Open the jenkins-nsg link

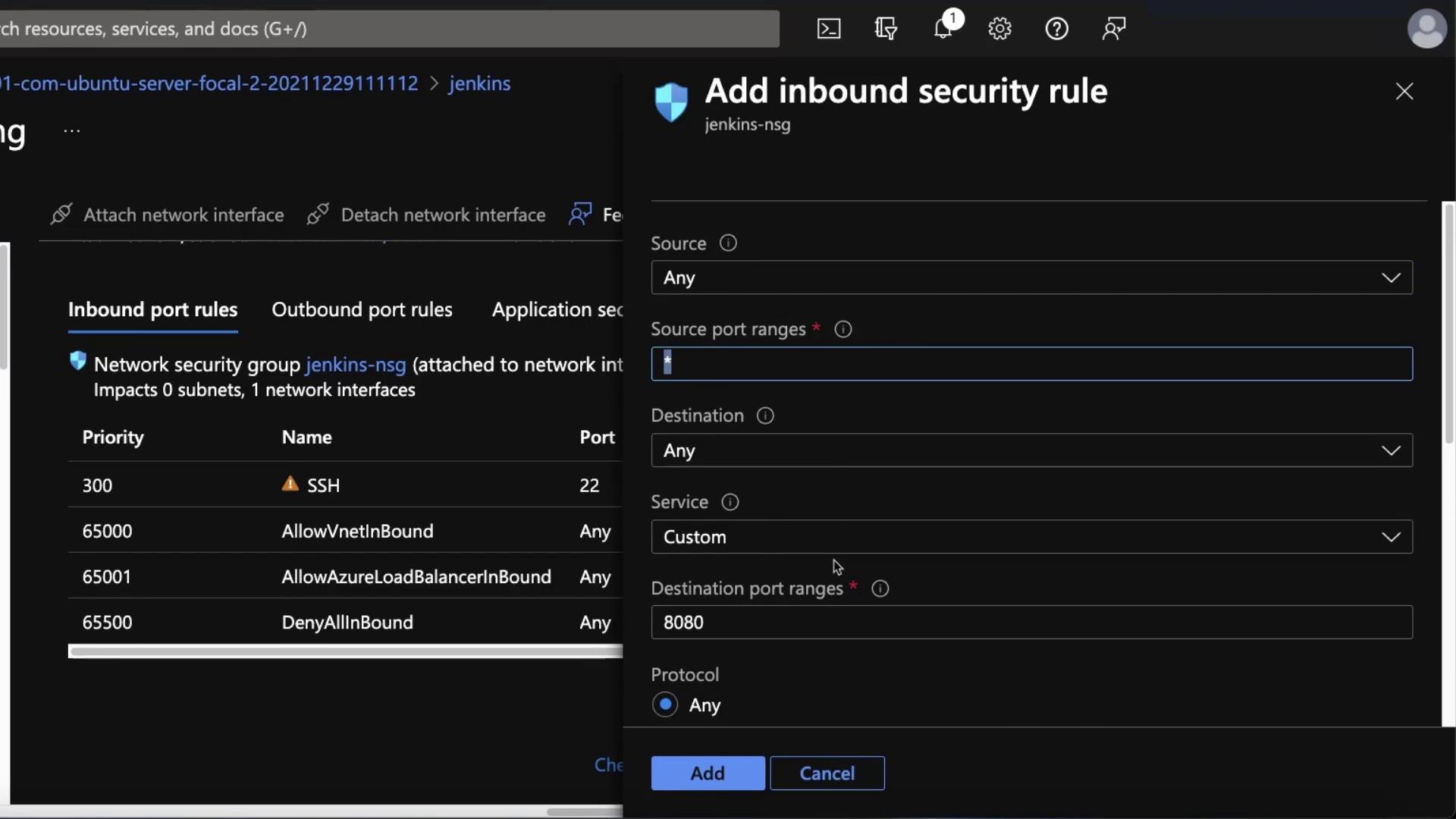[356, 365]
